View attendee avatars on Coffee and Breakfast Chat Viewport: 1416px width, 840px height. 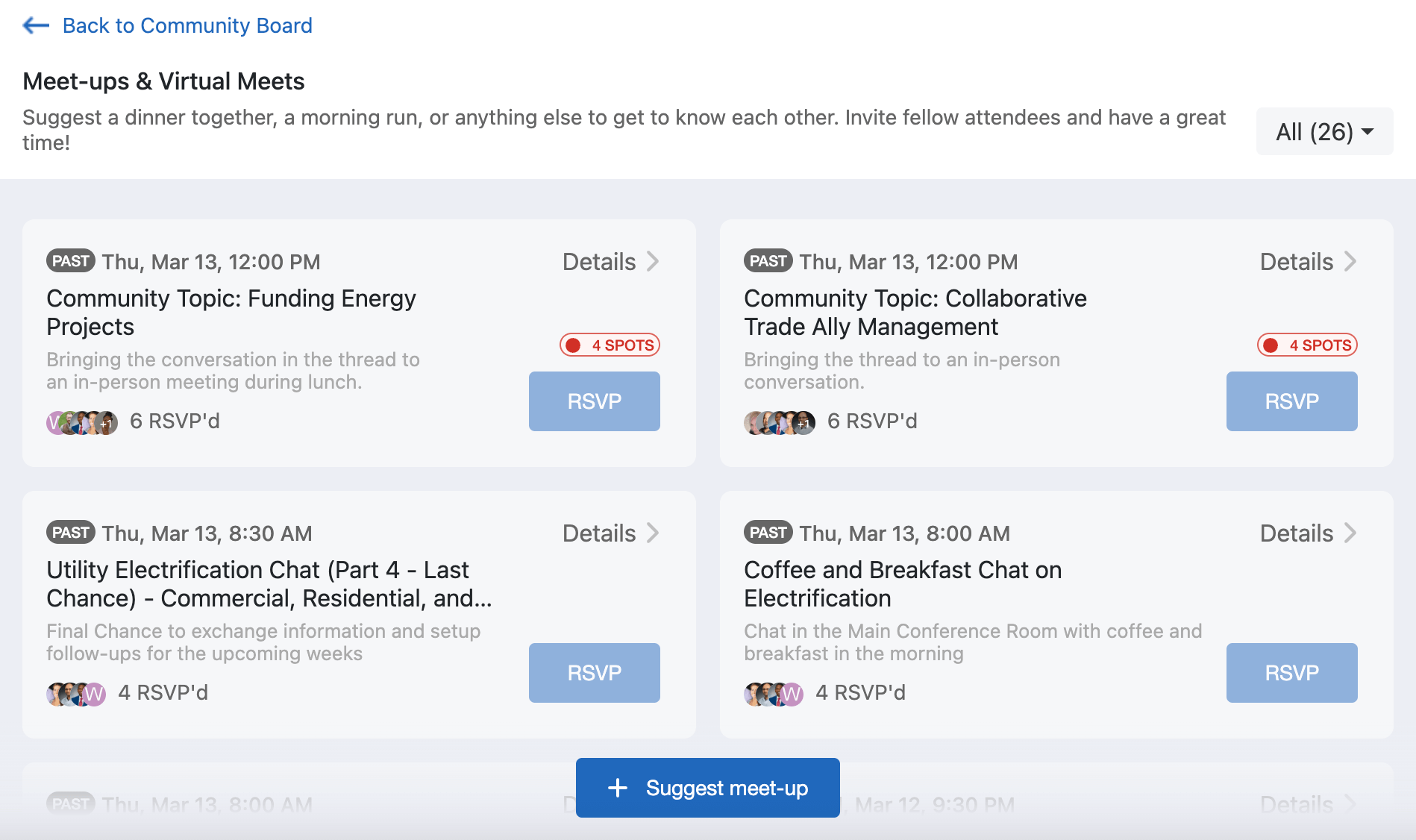(x=774, y=695)
